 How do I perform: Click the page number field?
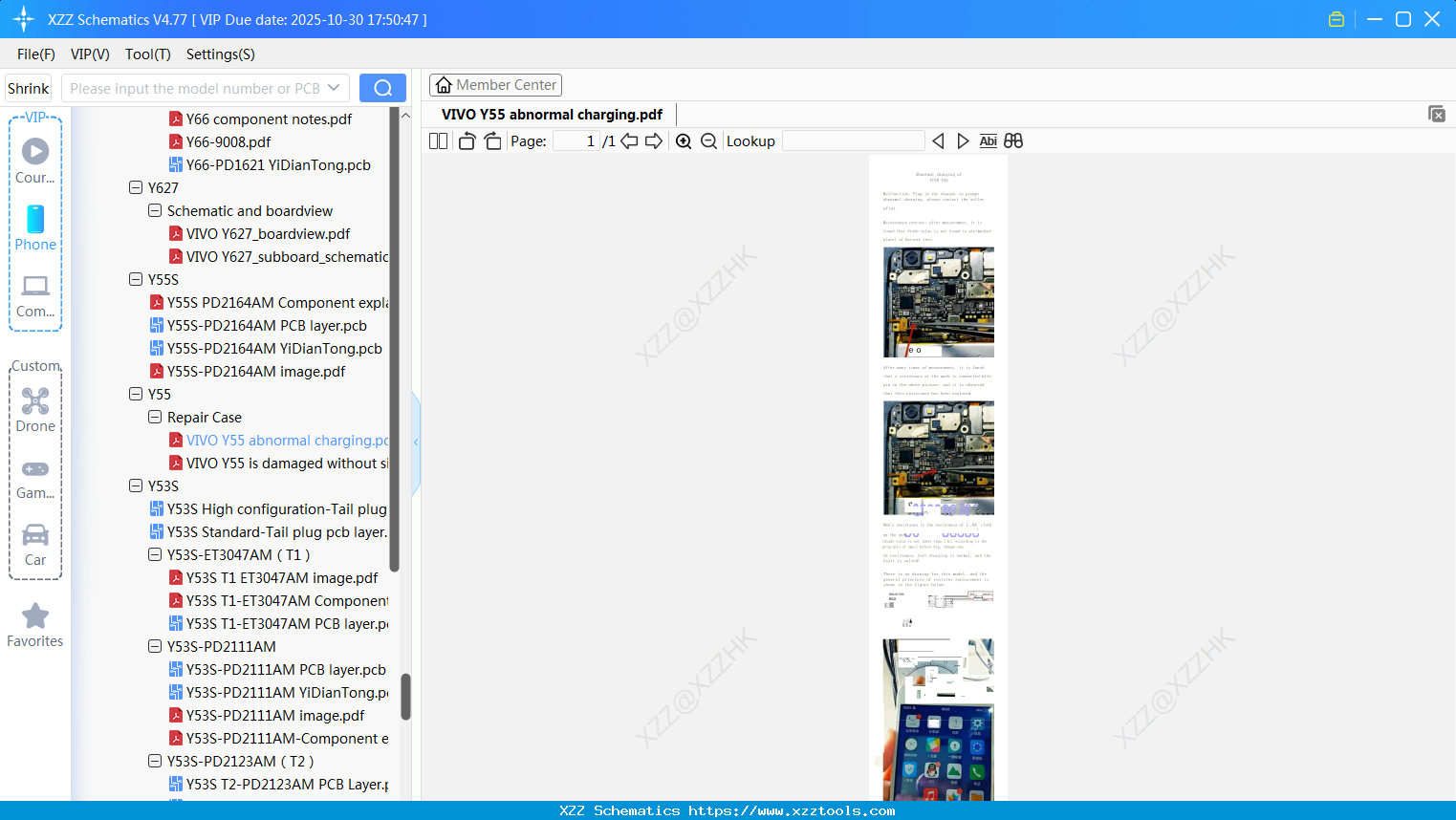pyautogui.click(x=576, y=140)
